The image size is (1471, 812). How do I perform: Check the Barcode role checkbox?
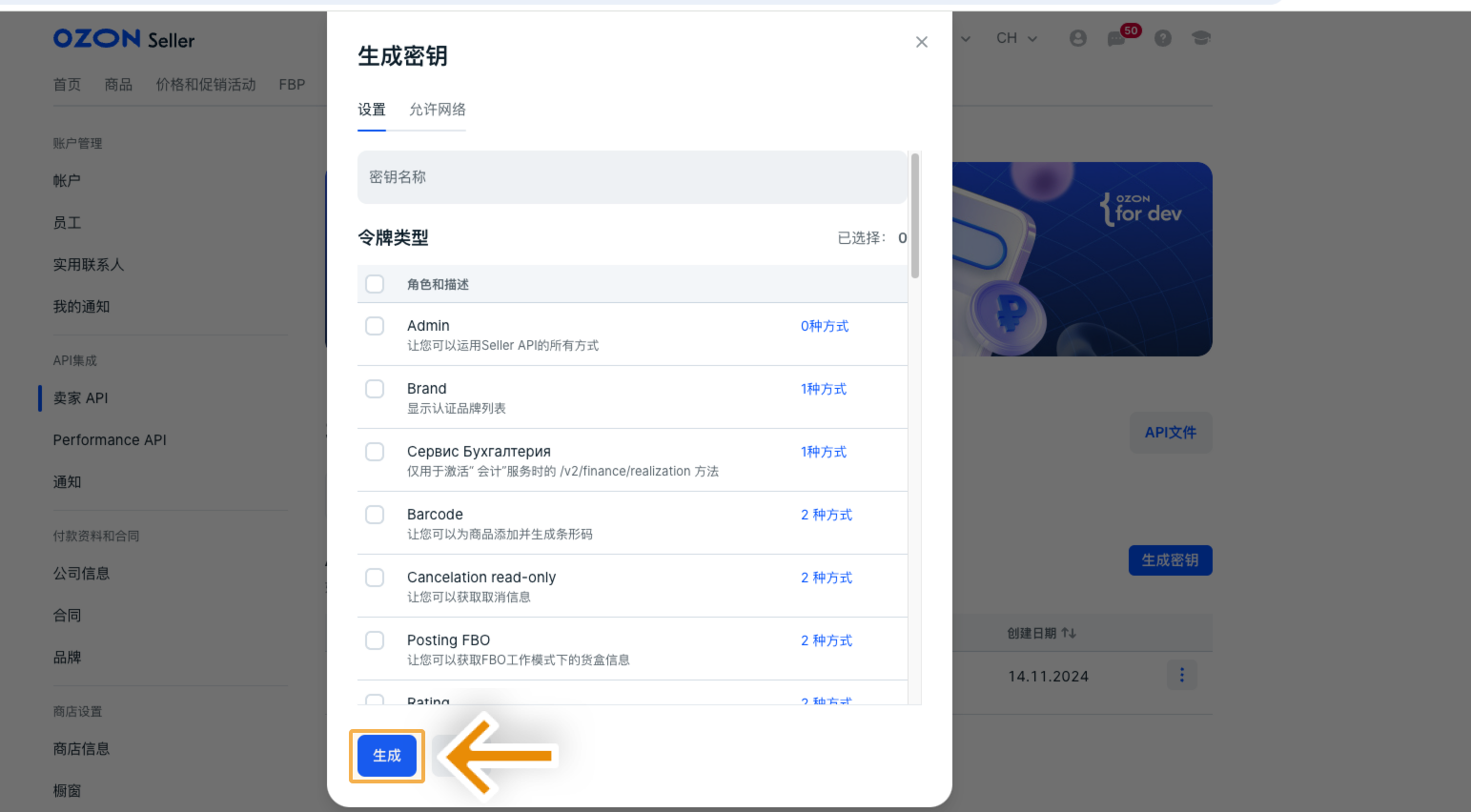click(x=375, y=515)
